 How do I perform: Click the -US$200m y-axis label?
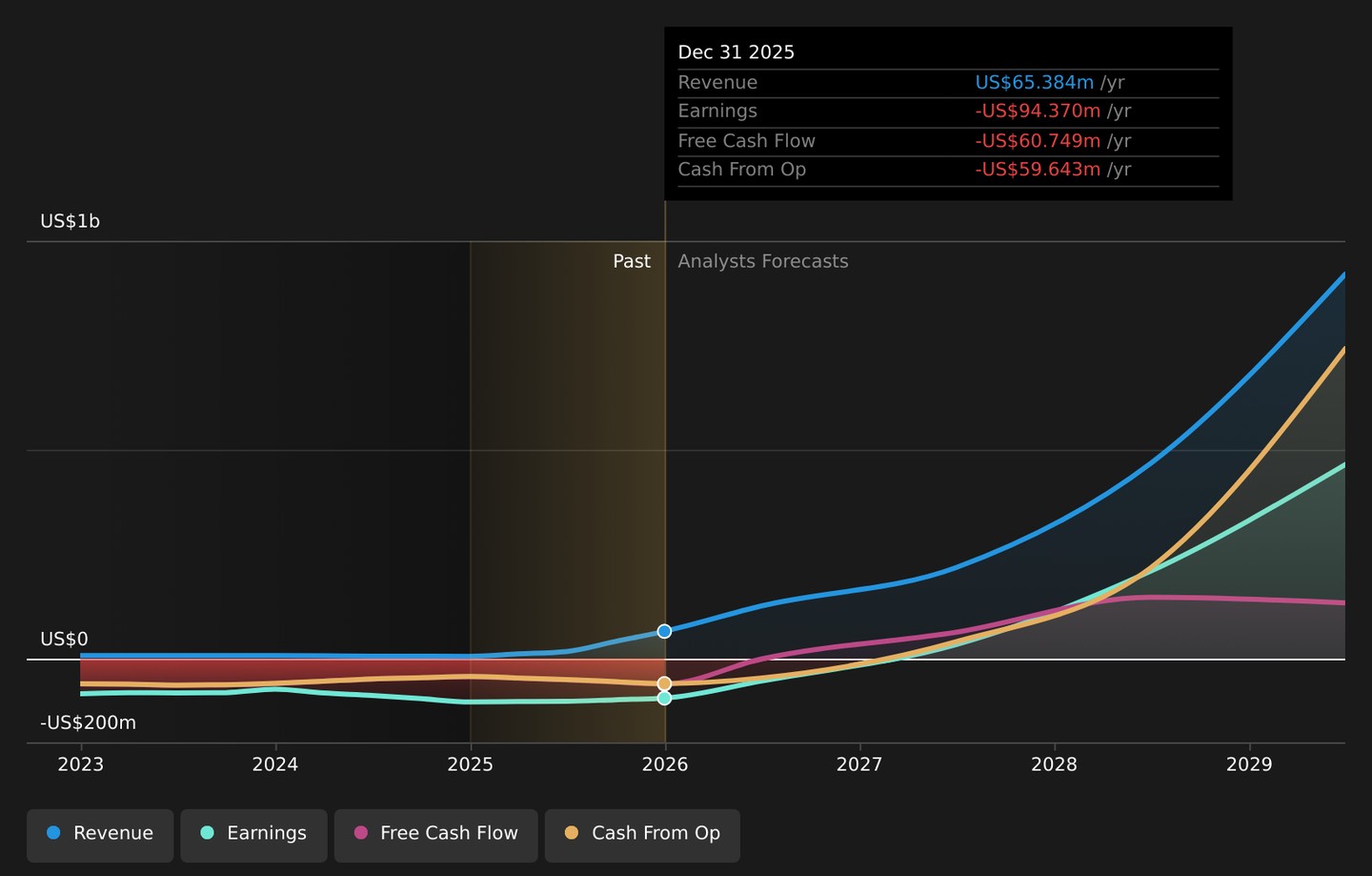tap(88, 723)
